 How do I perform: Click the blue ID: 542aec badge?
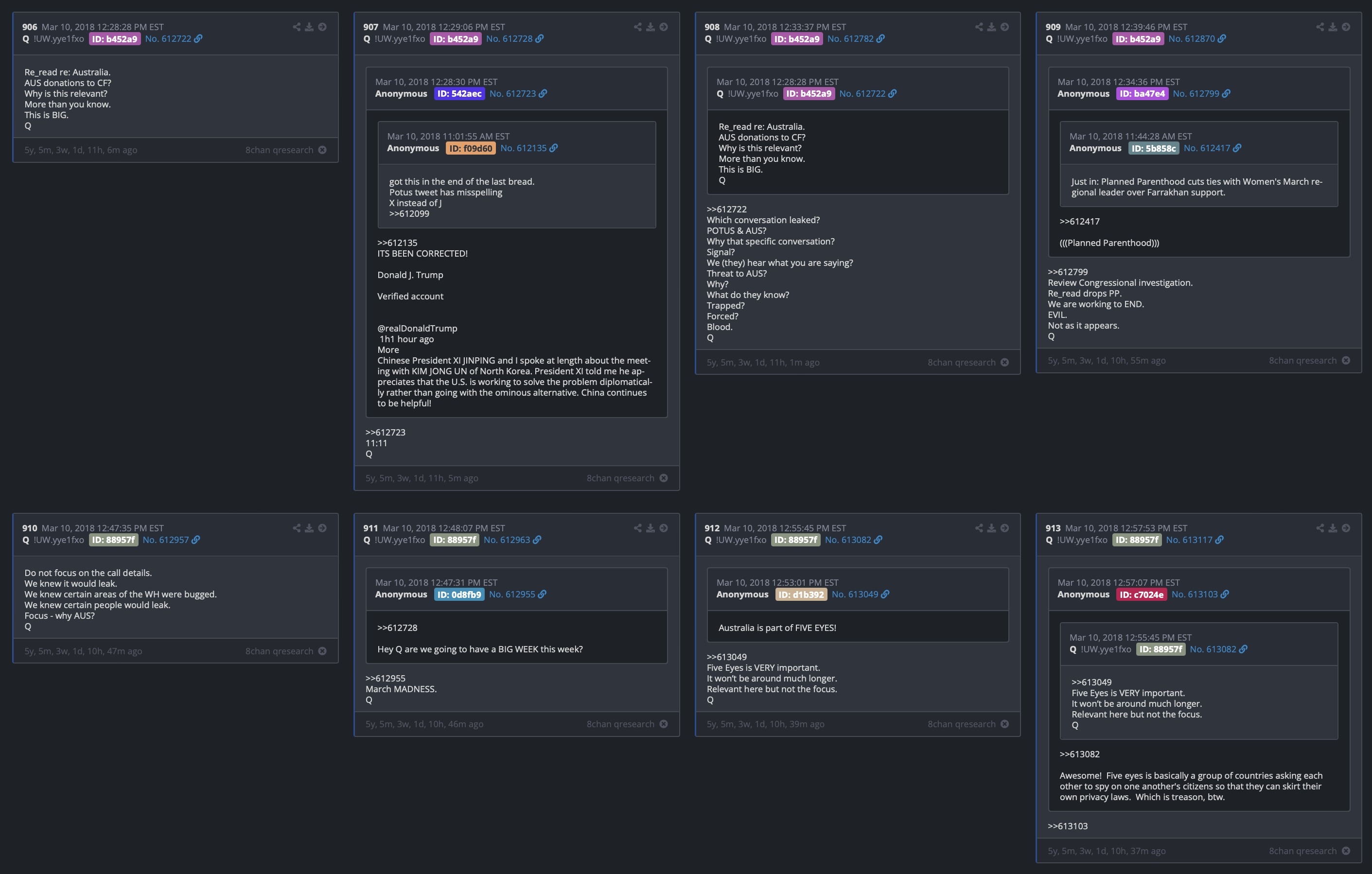(459, 93)
